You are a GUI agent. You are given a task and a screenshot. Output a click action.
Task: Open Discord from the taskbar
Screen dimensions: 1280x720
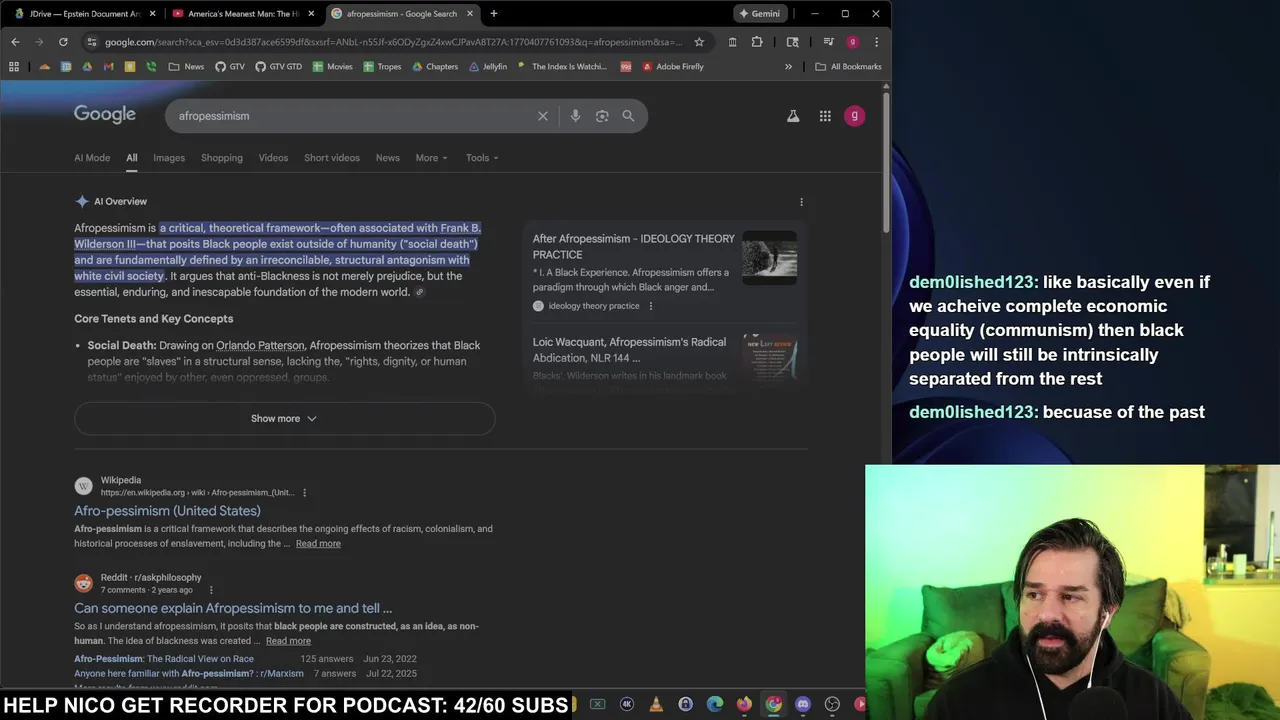pyautogui.click(x=803, y=704)
